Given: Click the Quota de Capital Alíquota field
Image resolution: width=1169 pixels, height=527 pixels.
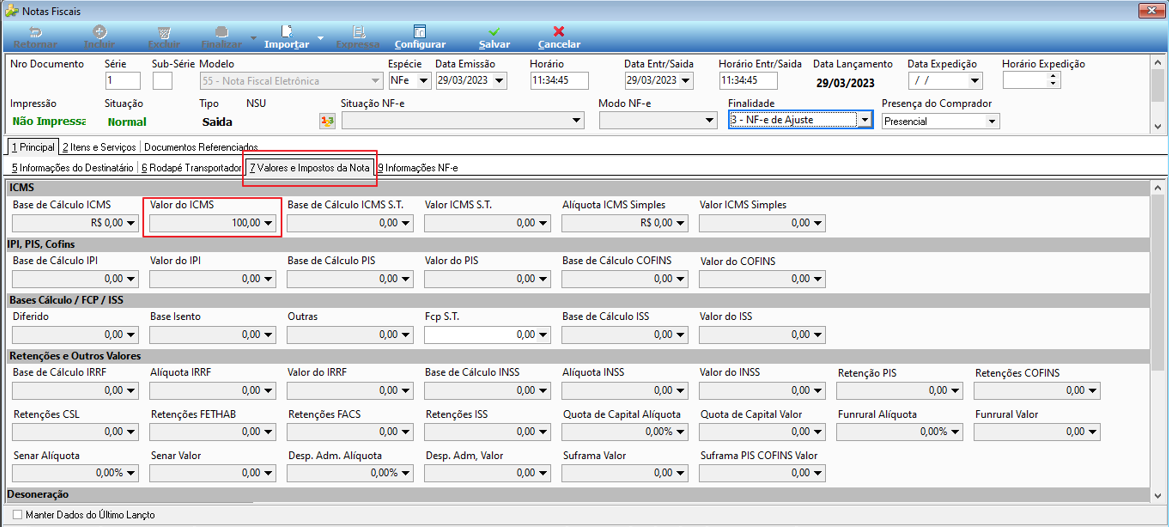Looking at the screenshot, I should coord(625,431).
